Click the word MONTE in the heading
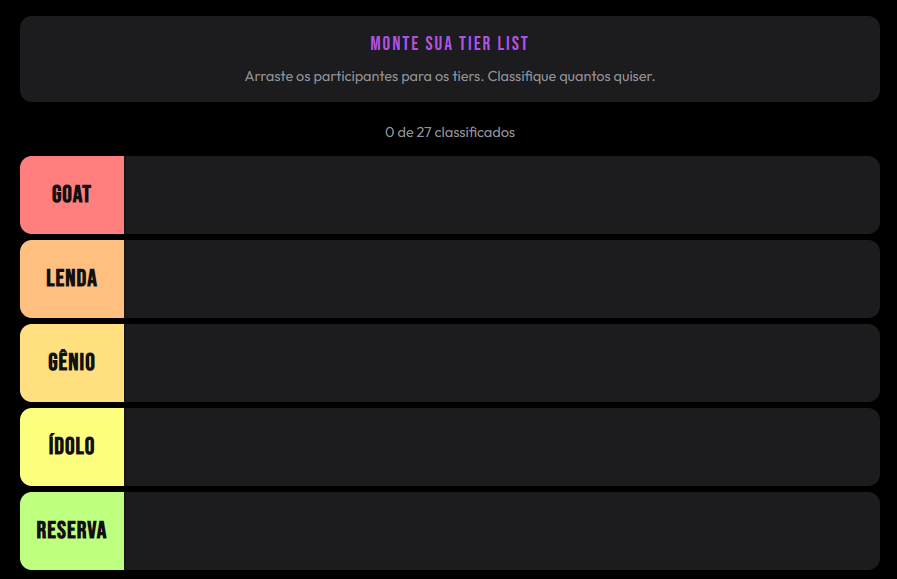This screenshot has width=897, height=579. (x=392, y=44)
